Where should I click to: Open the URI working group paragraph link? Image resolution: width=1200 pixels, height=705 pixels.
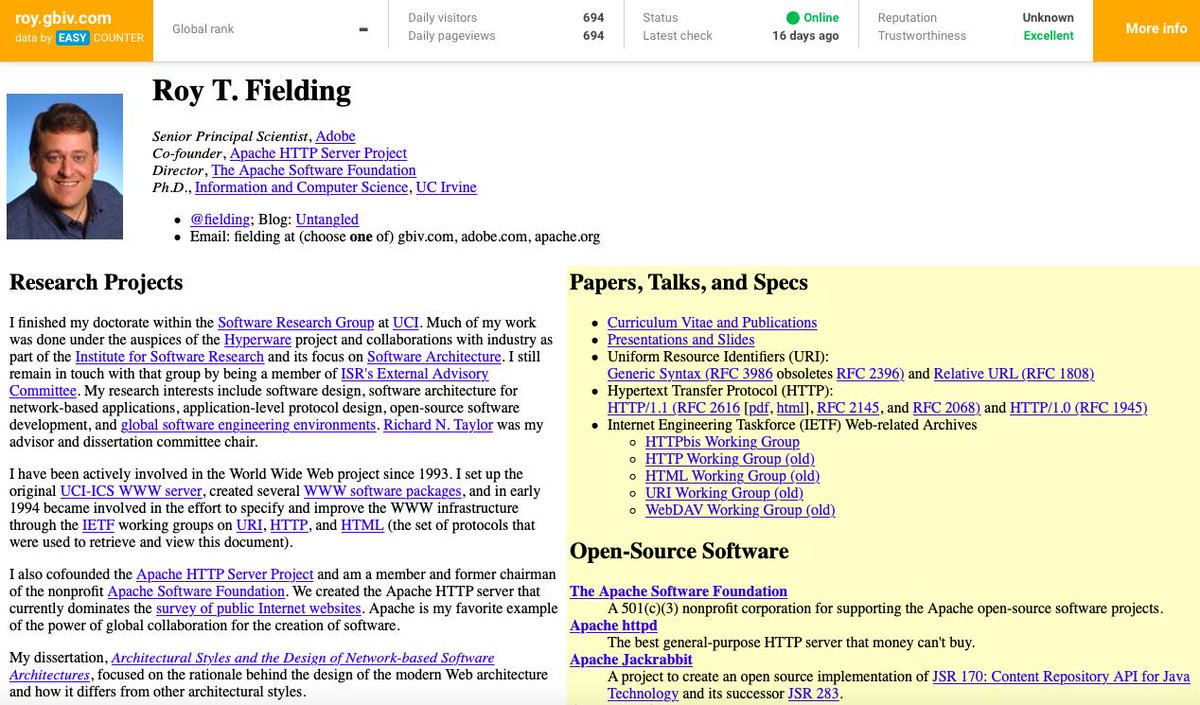click(249, 525)
